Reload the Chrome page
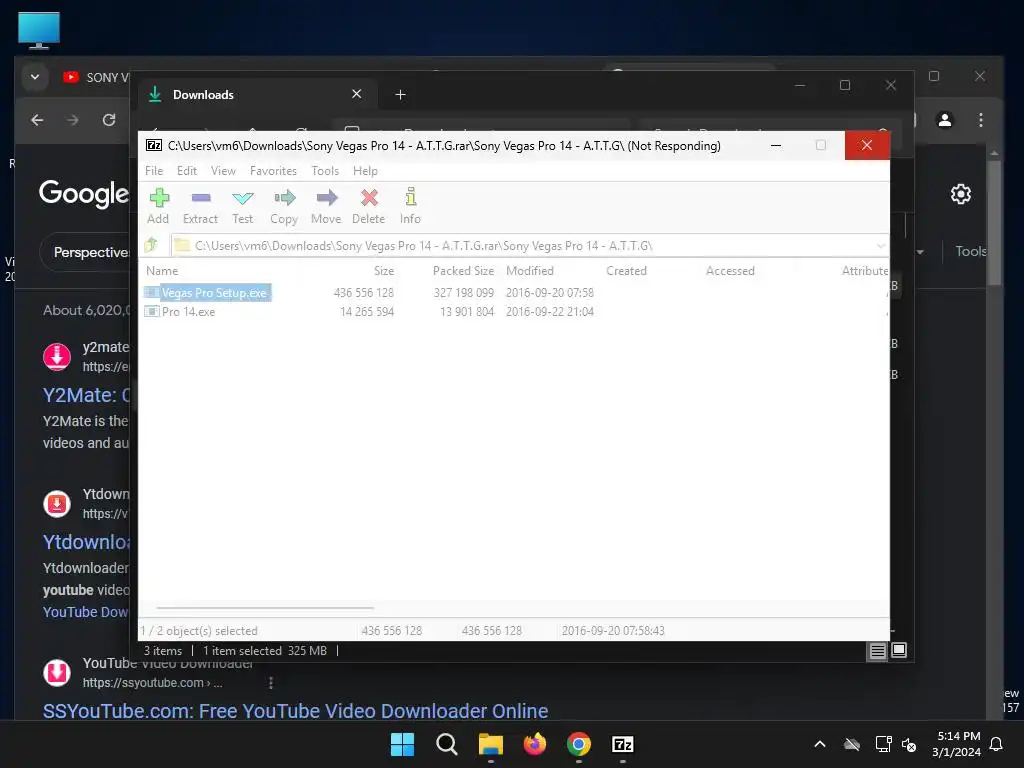The height and width of the screenshot is (768, 1024). 109,120
